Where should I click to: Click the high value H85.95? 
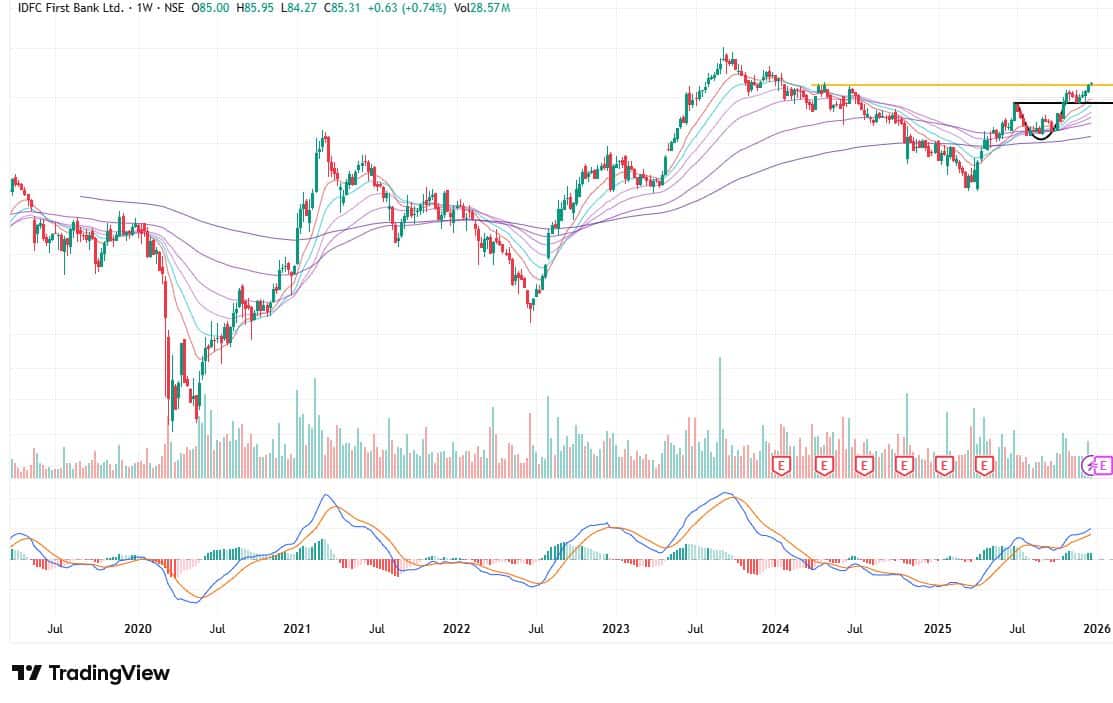(x=254, y=8)
